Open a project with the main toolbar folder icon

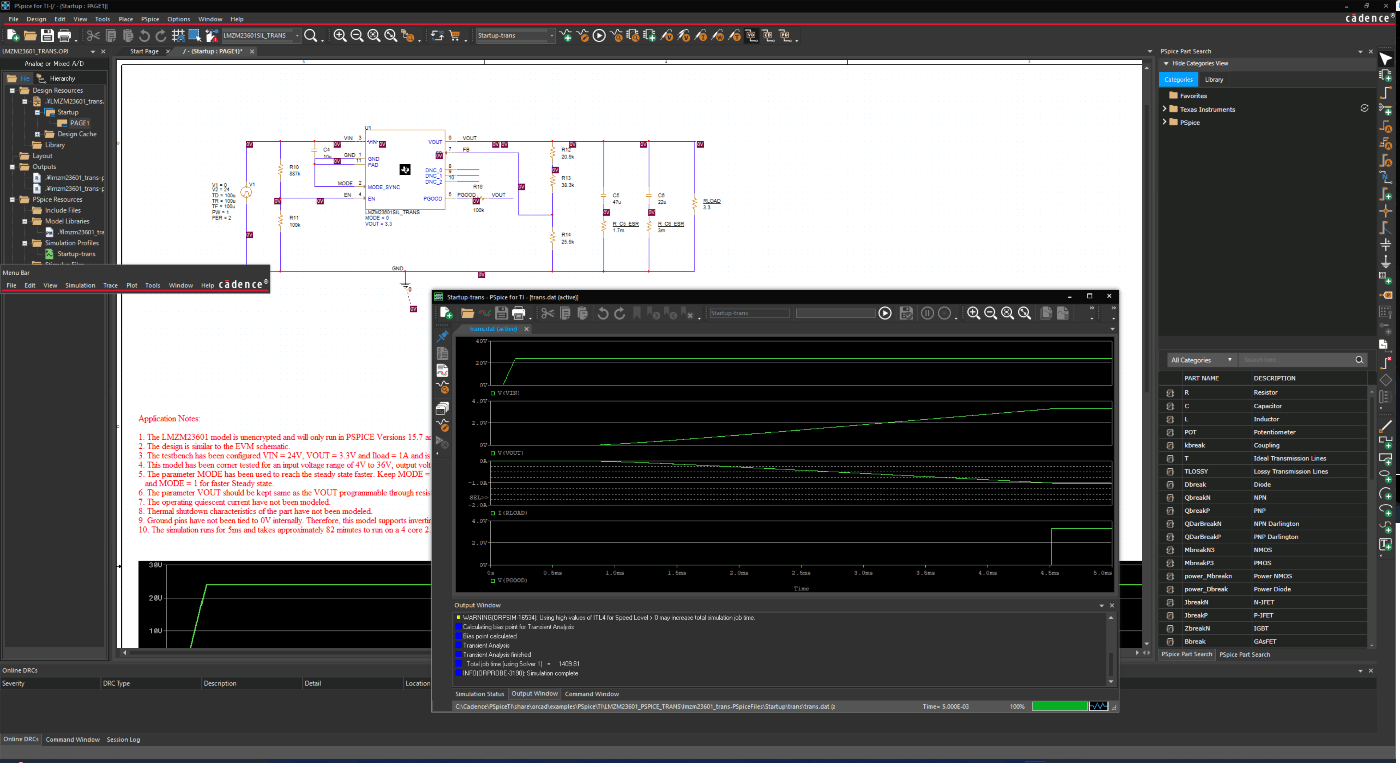(31, 35)
